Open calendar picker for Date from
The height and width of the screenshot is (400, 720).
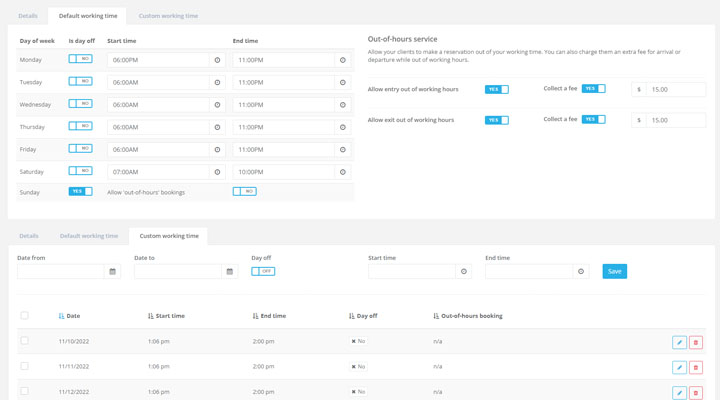[112, 271]
